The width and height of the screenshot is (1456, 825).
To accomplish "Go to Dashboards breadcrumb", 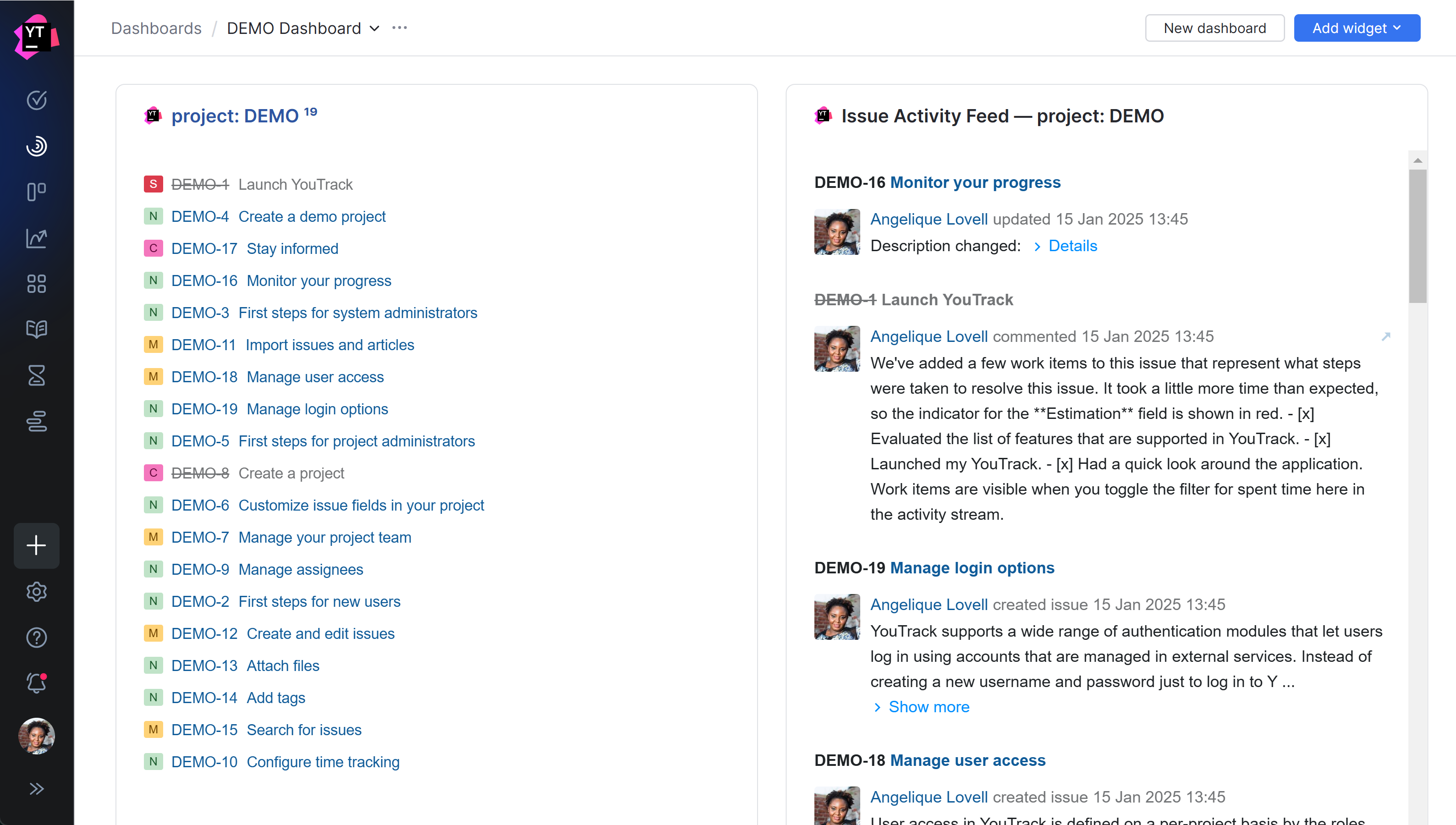I will tap(156, 28).
